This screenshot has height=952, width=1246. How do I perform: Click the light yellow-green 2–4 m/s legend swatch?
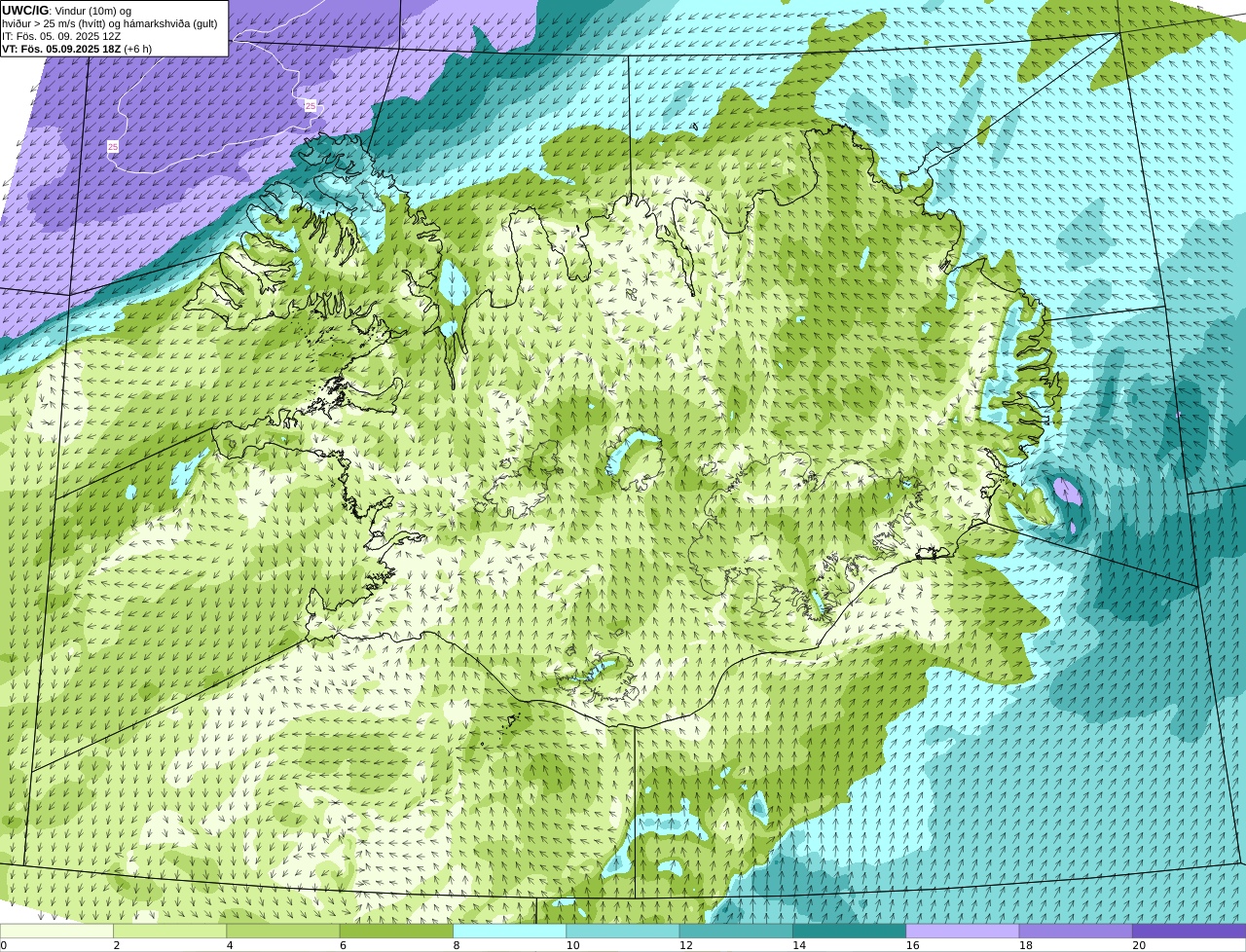[169, 931]
